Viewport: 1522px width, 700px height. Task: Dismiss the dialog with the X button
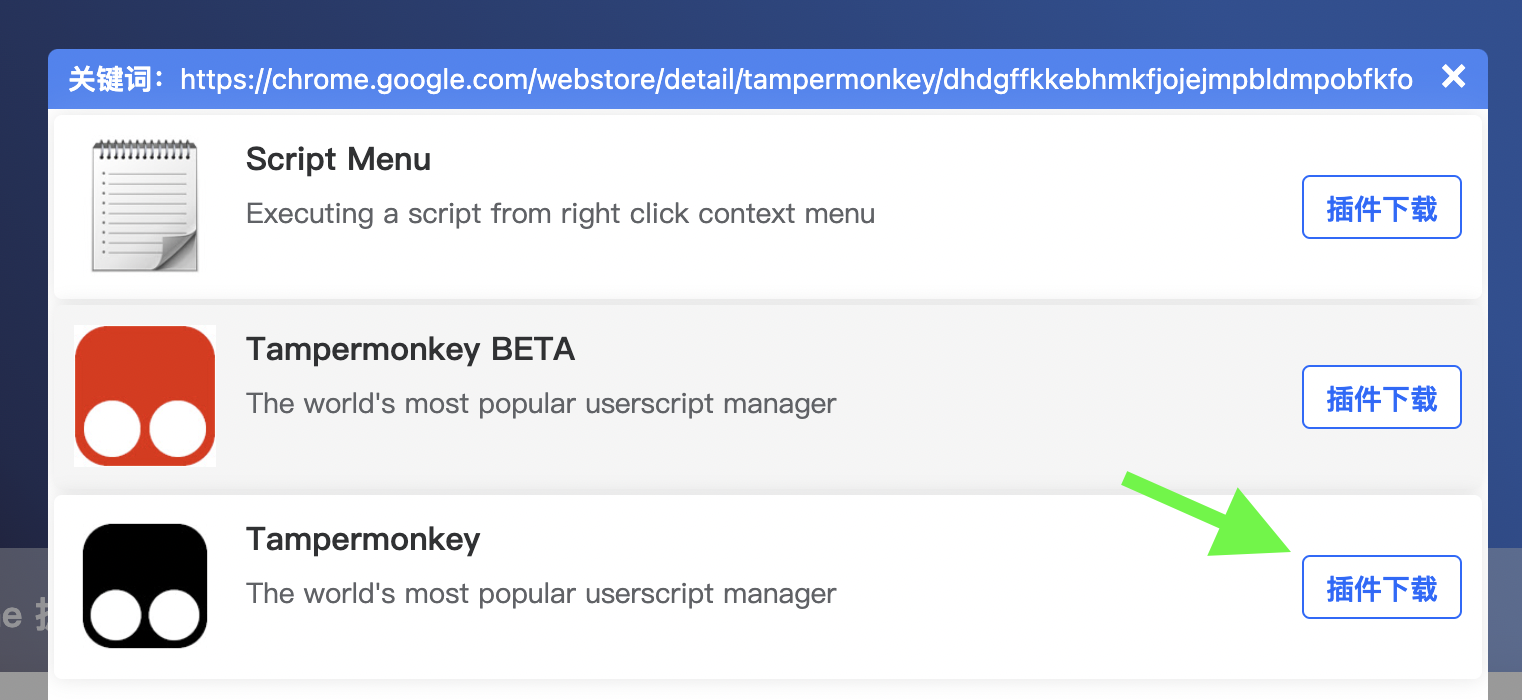[x=1453, y=76]
